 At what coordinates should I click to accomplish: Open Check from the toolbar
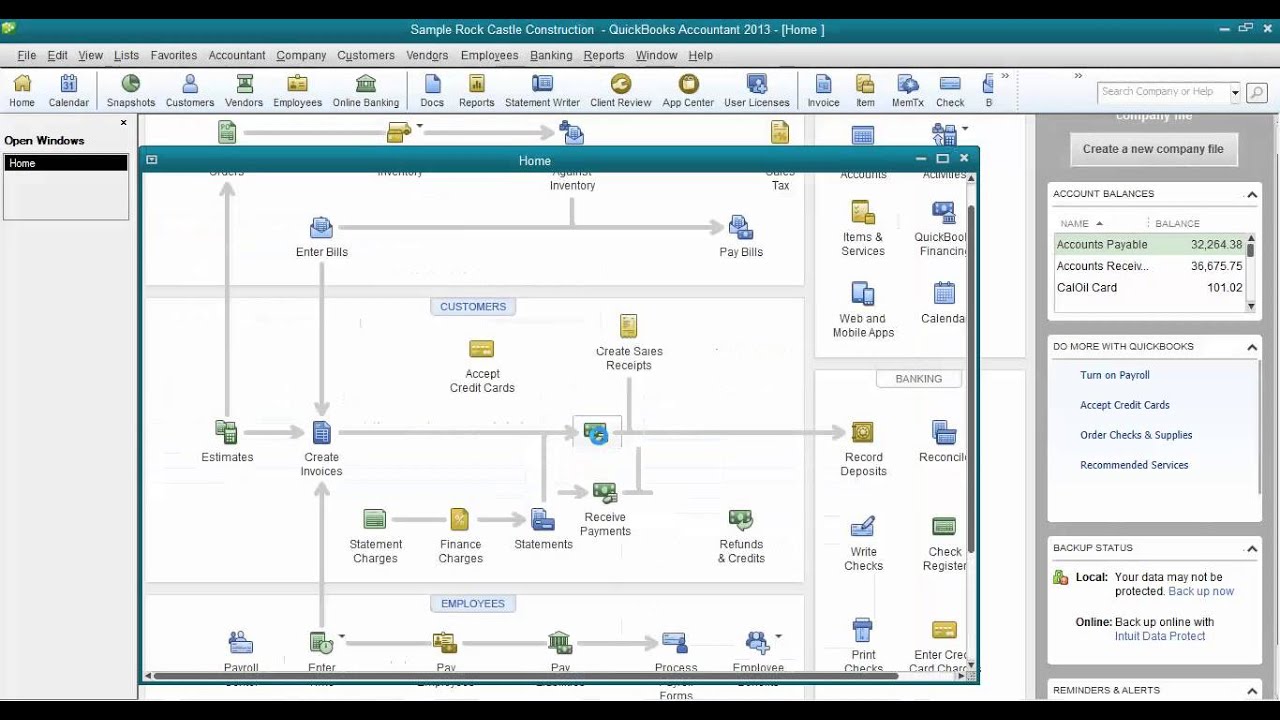(x=950, y=90)
